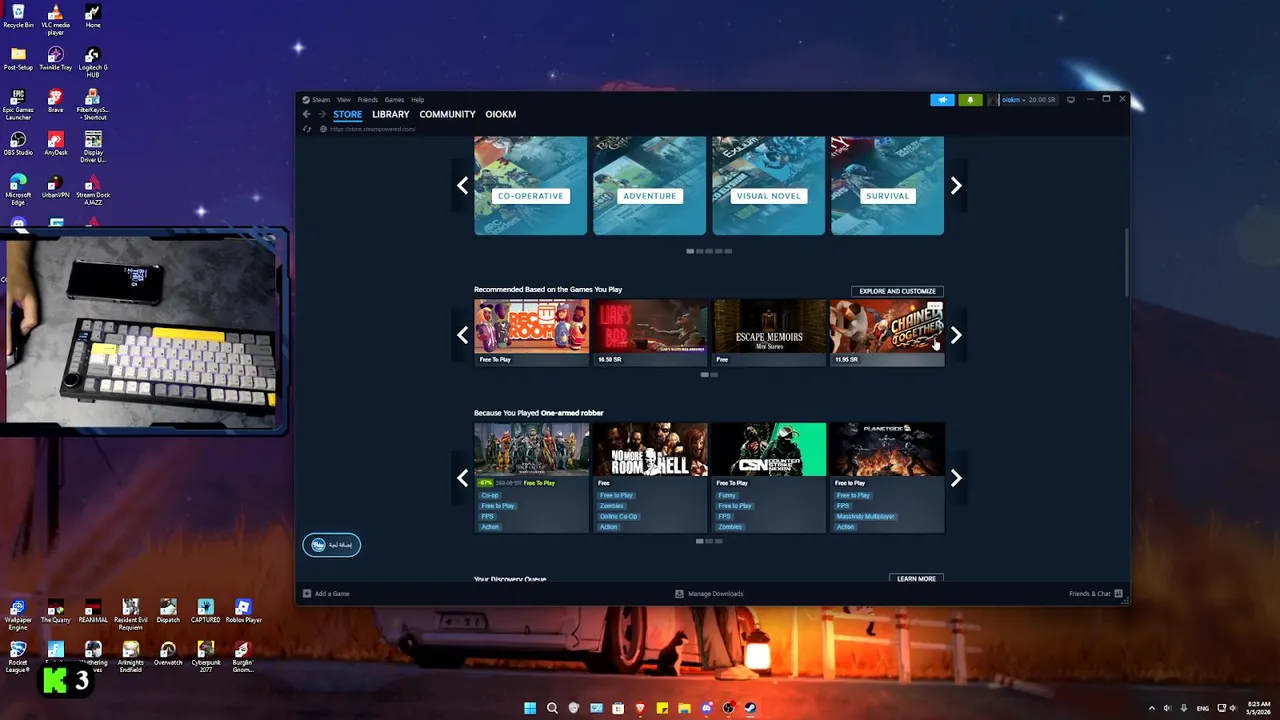Reload the Steam store page
Viewport: 1280px width, 720px height.
click(x=307, y=129)
